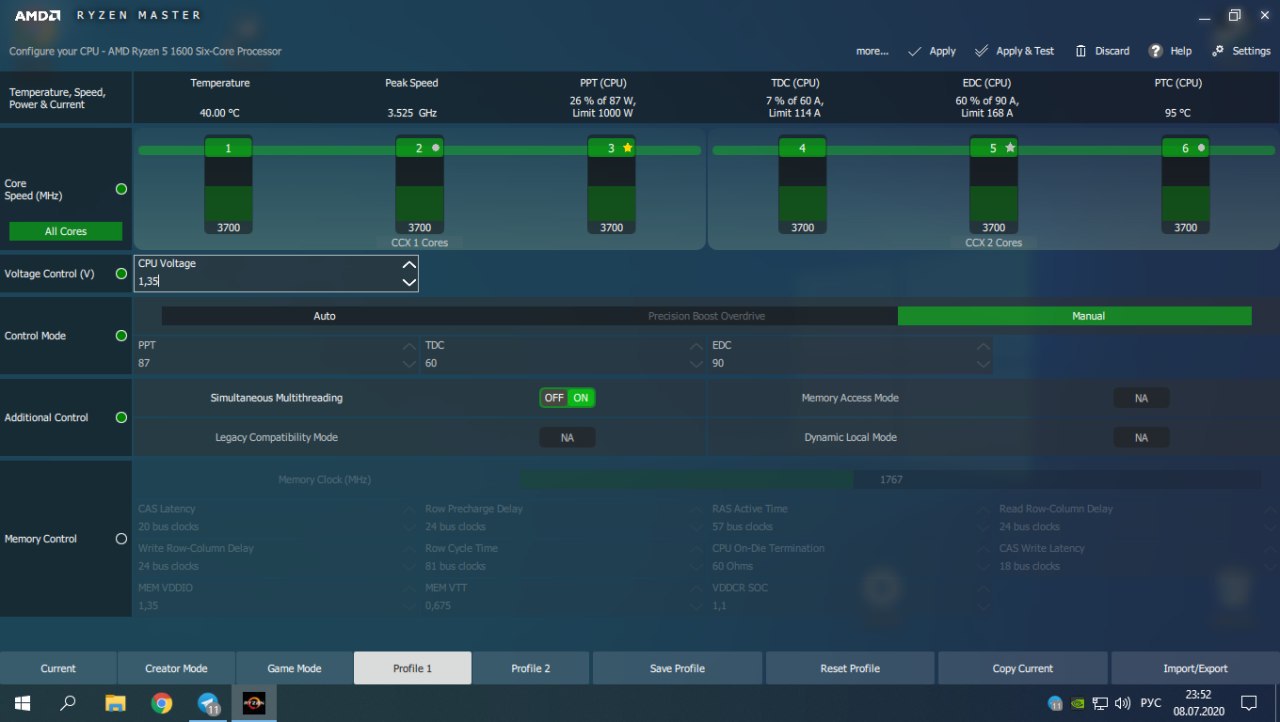Click the Apply & Test button
This screenshot has width=1280, height=722.
click(x=1014, y=51)
